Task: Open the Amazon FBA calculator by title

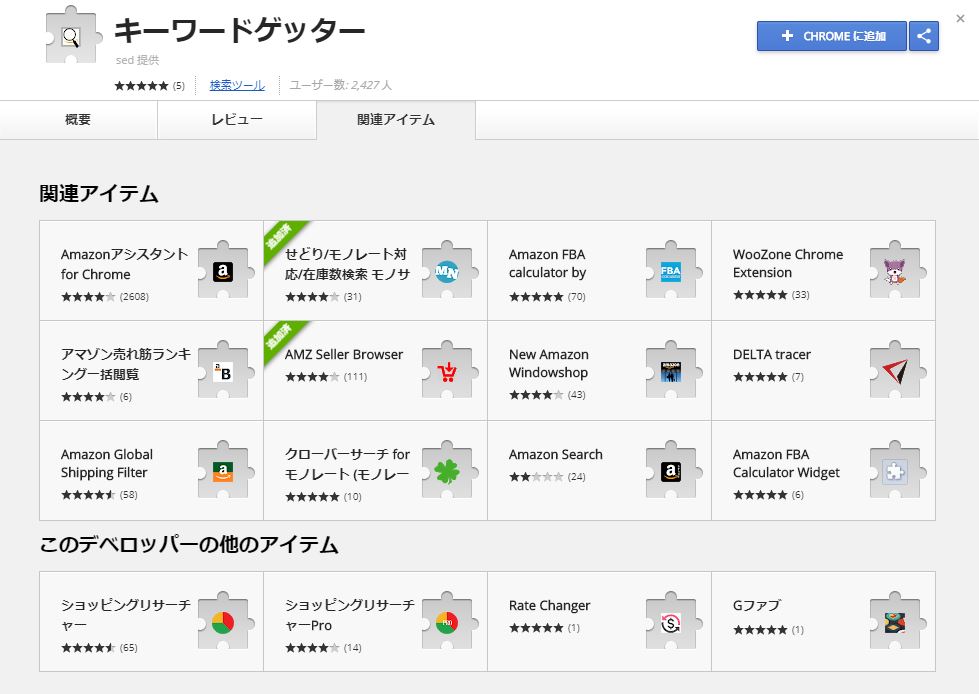Action: tap(548, 263)
